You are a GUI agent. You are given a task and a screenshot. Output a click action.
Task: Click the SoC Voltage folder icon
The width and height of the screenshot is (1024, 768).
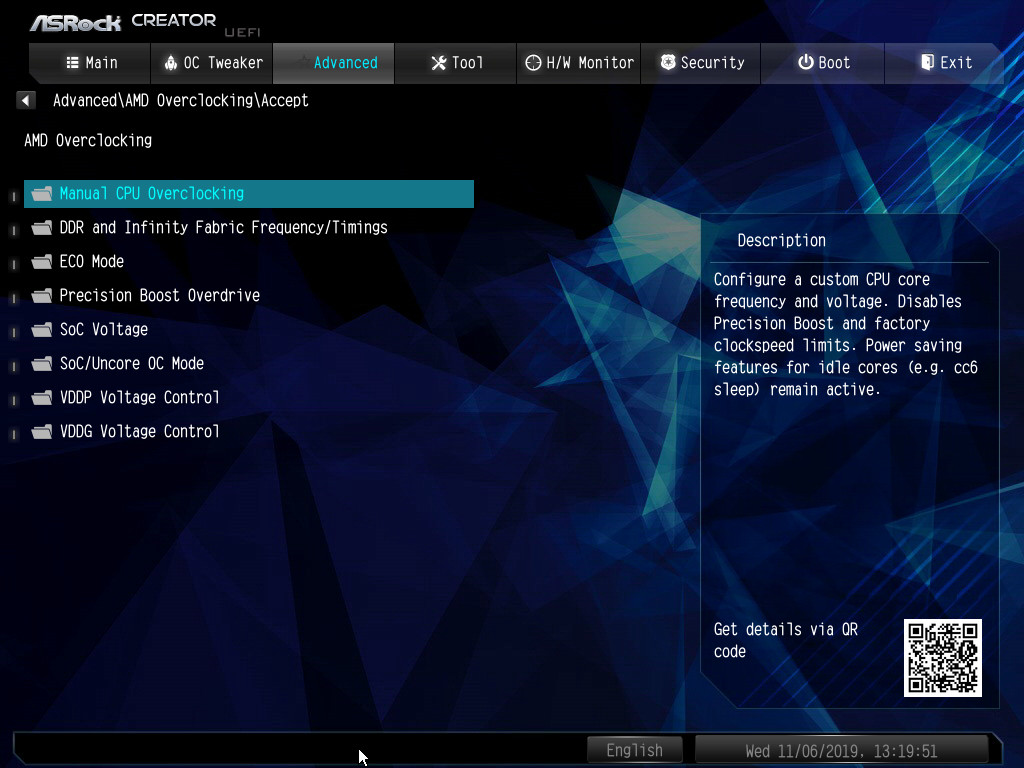pos(41,329)
